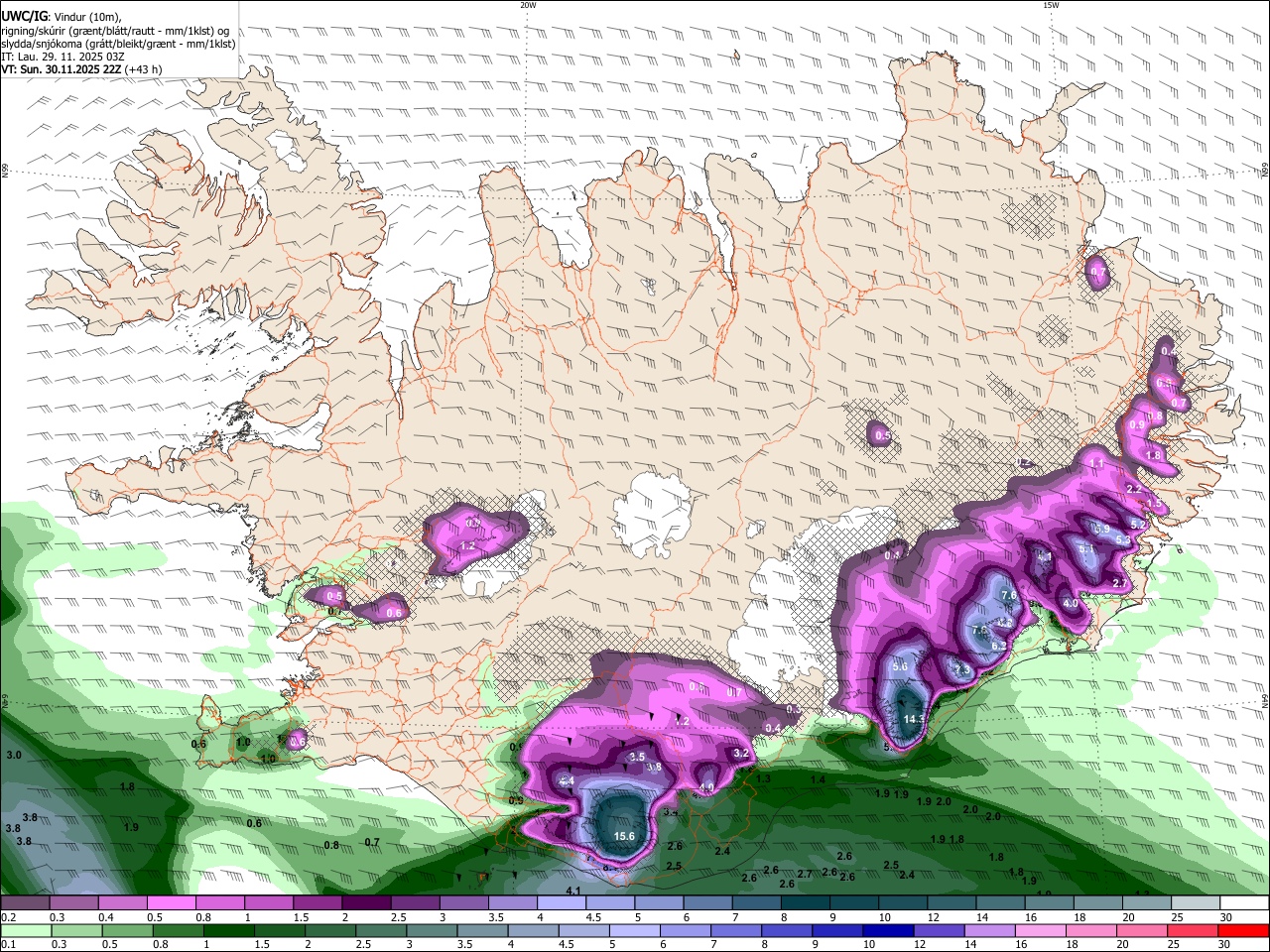The width and height of the screenshot is (1270, 952).
Task: Select the 5.9 value in eastern snow band
Action: pos(1101,530)
